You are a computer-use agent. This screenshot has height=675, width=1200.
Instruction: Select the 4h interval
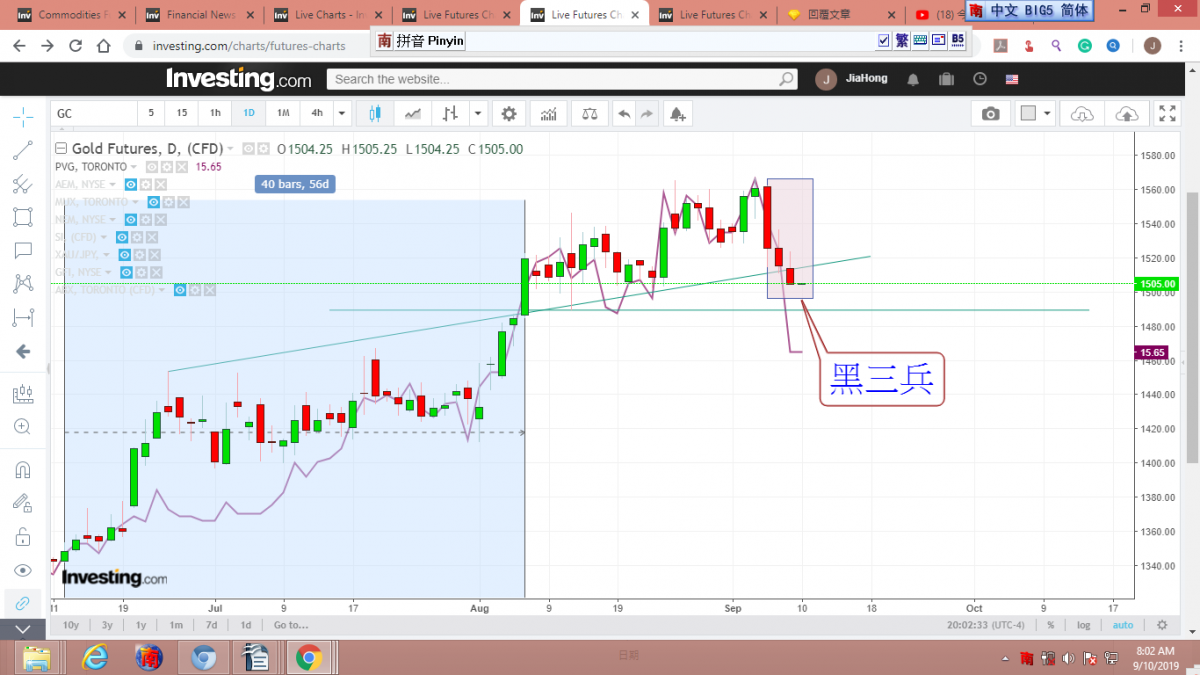pos(317,114)
